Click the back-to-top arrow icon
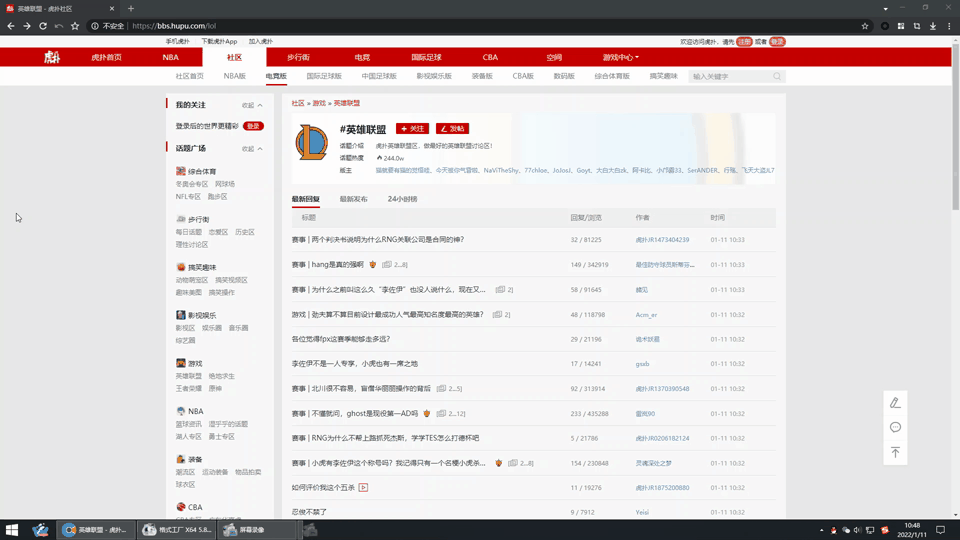This screenshot has height=540, width=960. (x=895, y=452)
